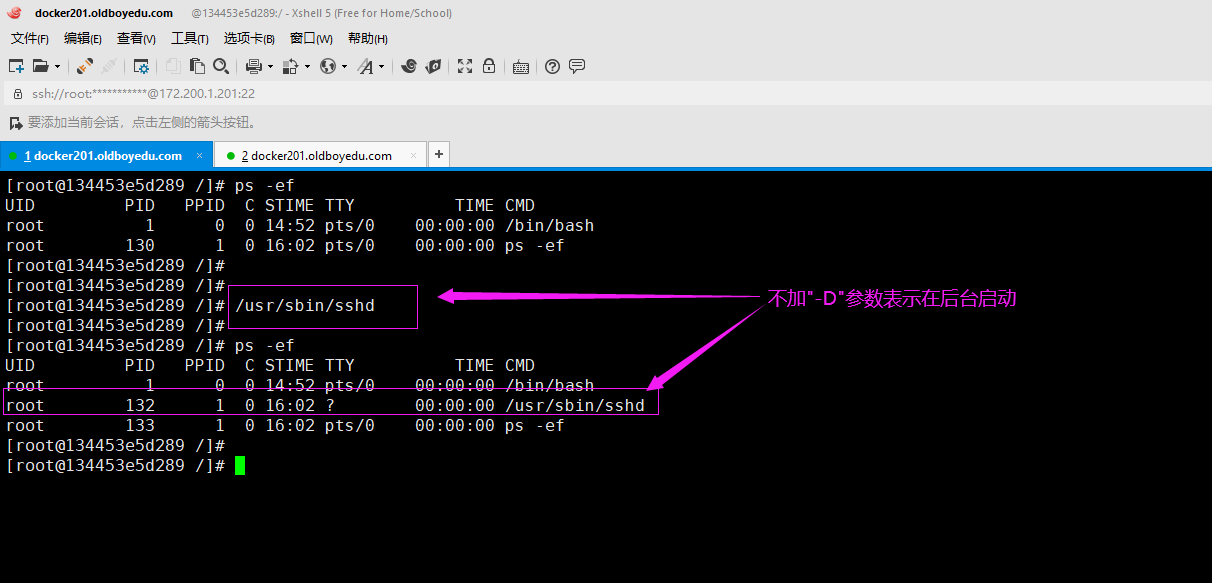Open the 工具 (Tools) menu
The height and width of the screenshot is (583, 1212).
[189, 38]
